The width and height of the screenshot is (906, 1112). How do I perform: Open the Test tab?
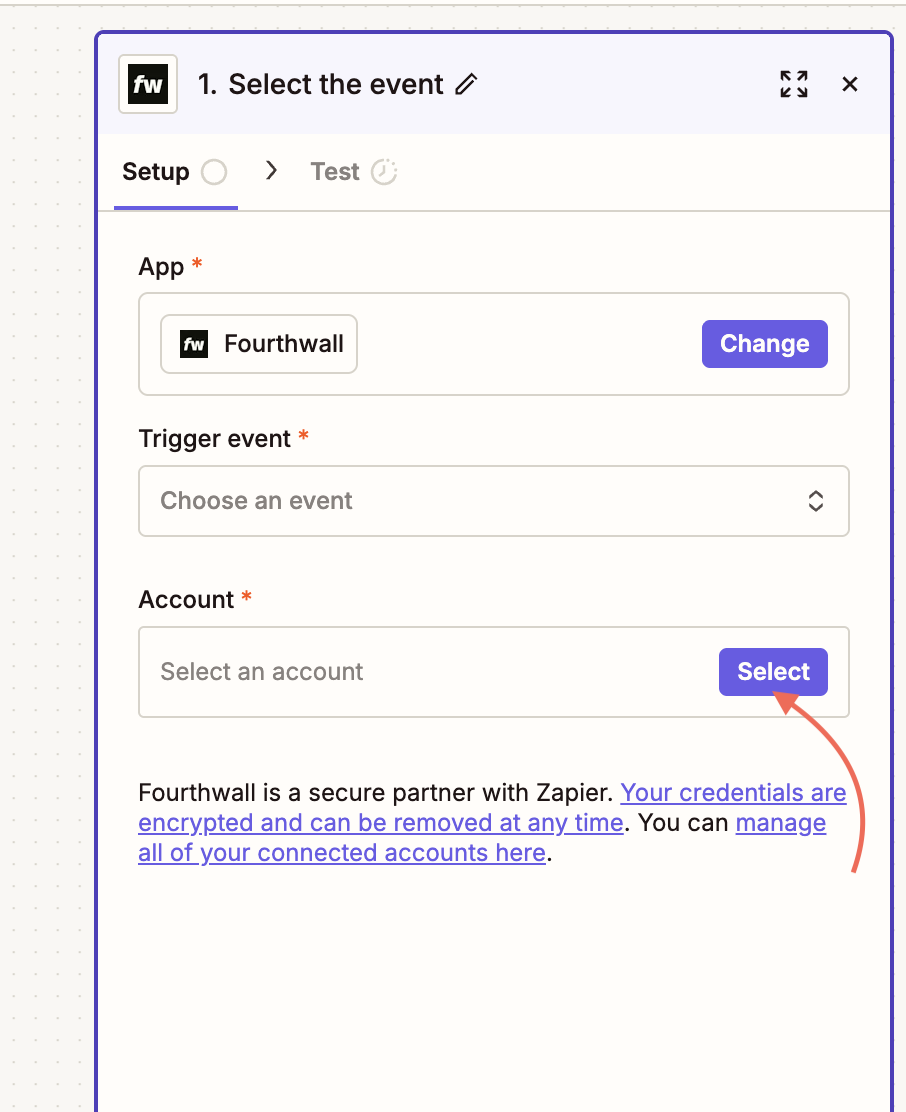coord(335,172)
